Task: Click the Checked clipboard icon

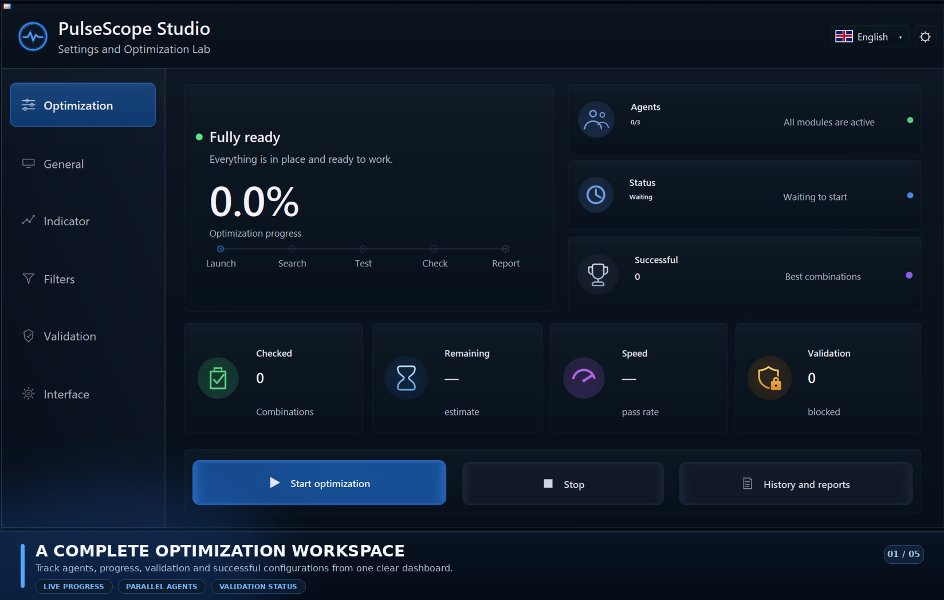Action: point(218,379)
